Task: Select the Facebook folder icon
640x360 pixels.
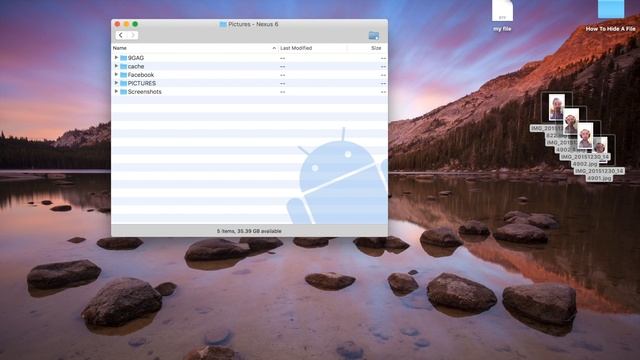Action: pyautogui.click(x=123, y=75)
